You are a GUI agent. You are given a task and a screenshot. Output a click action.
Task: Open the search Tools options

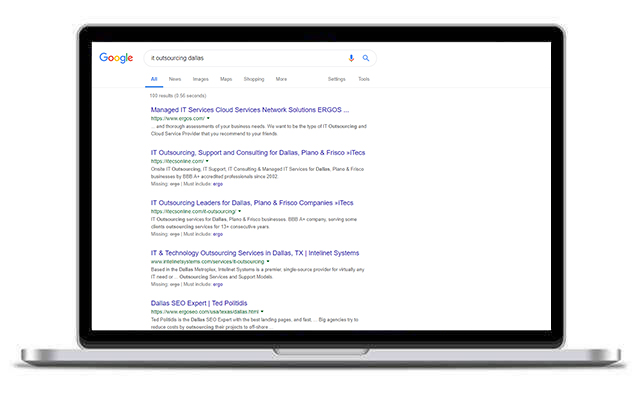coord(364,79)
